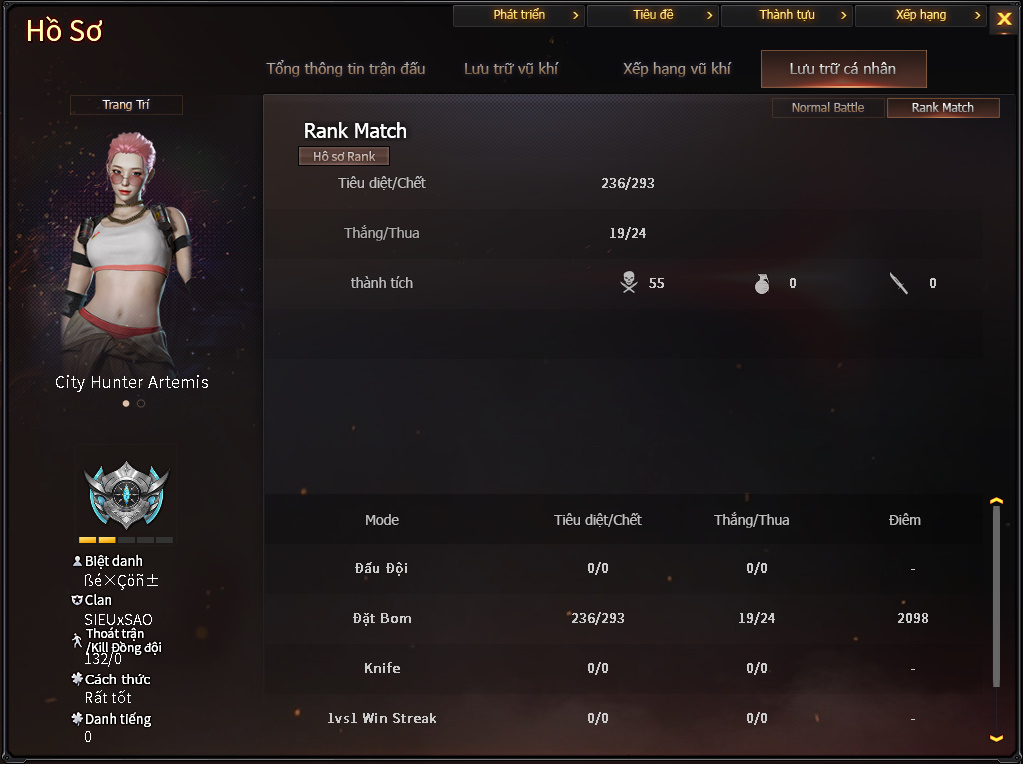Click the scroll down arrow of mode list
Screen dimensions: 1023x764
(x=996, y=739)
